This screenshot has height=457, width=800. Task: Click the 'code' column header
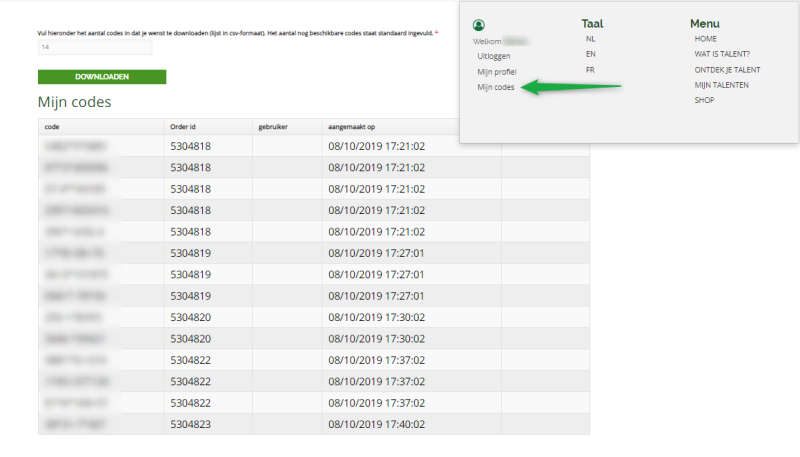[52, 127]
